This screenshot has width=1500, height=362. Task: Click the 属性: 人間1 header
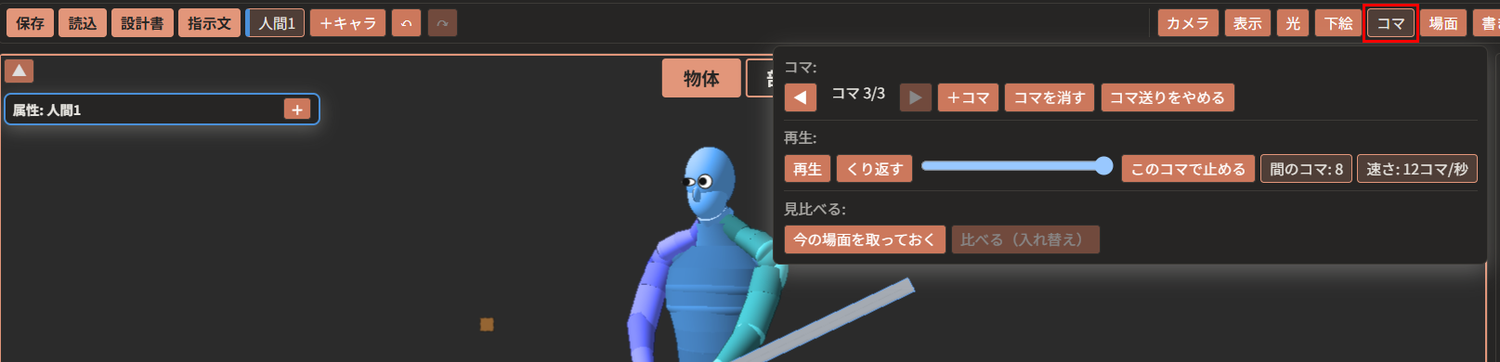tap(162, 109)
